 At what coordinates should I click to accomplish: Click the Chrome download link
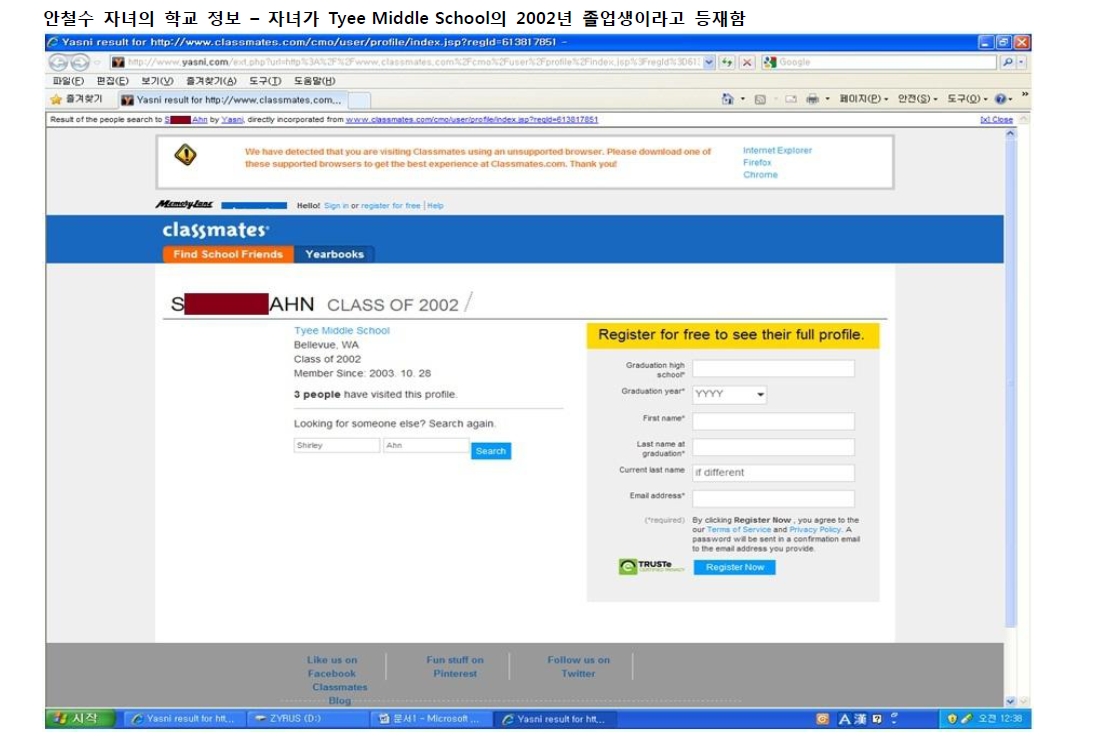tap(760, 174)
